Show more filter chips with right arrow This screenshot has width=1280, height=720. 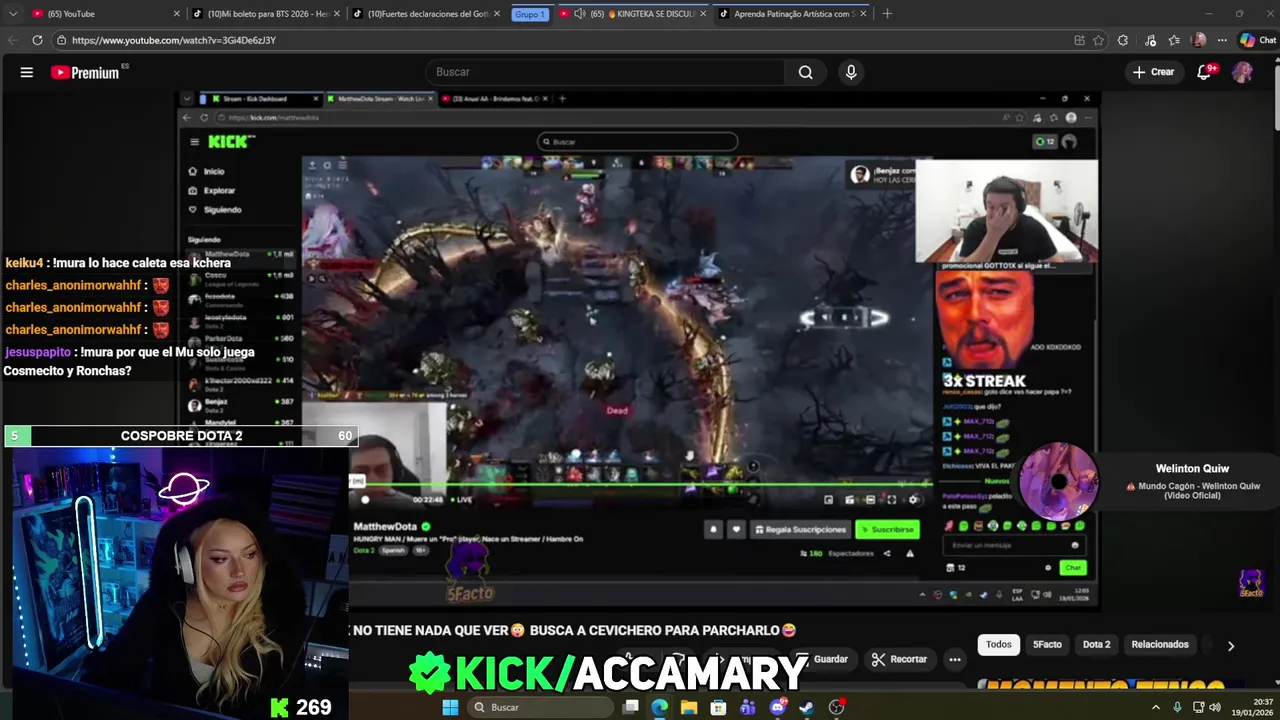1231,646
